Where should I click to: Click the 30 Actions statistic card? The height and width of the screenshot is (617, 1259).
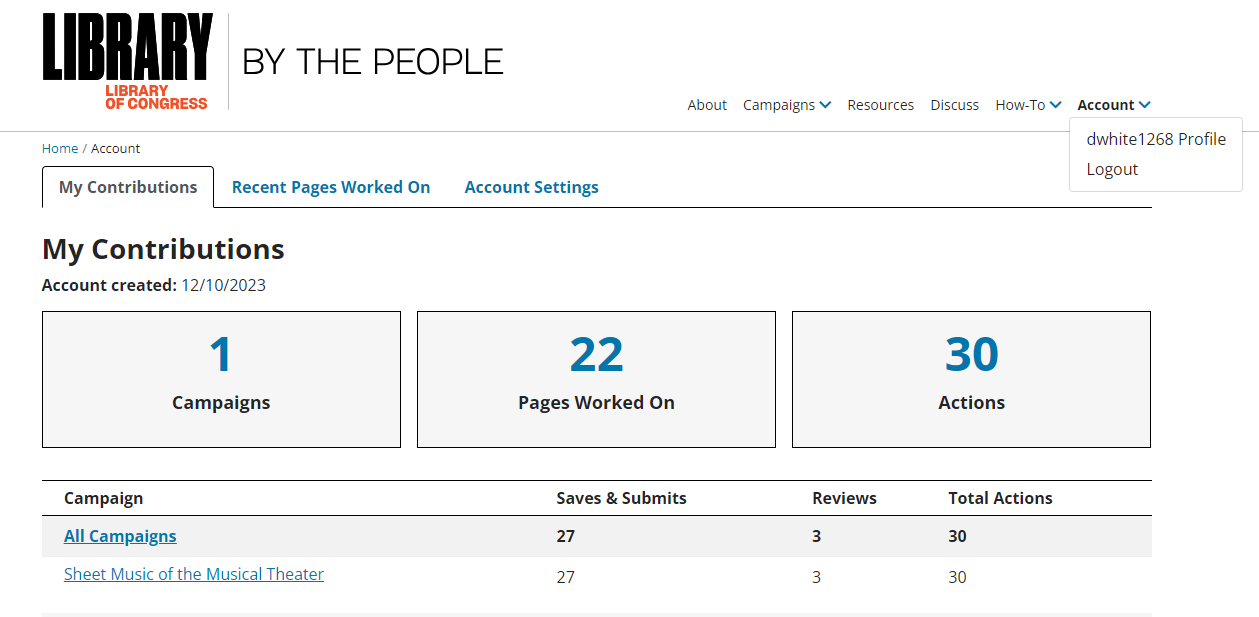point(971,379)
